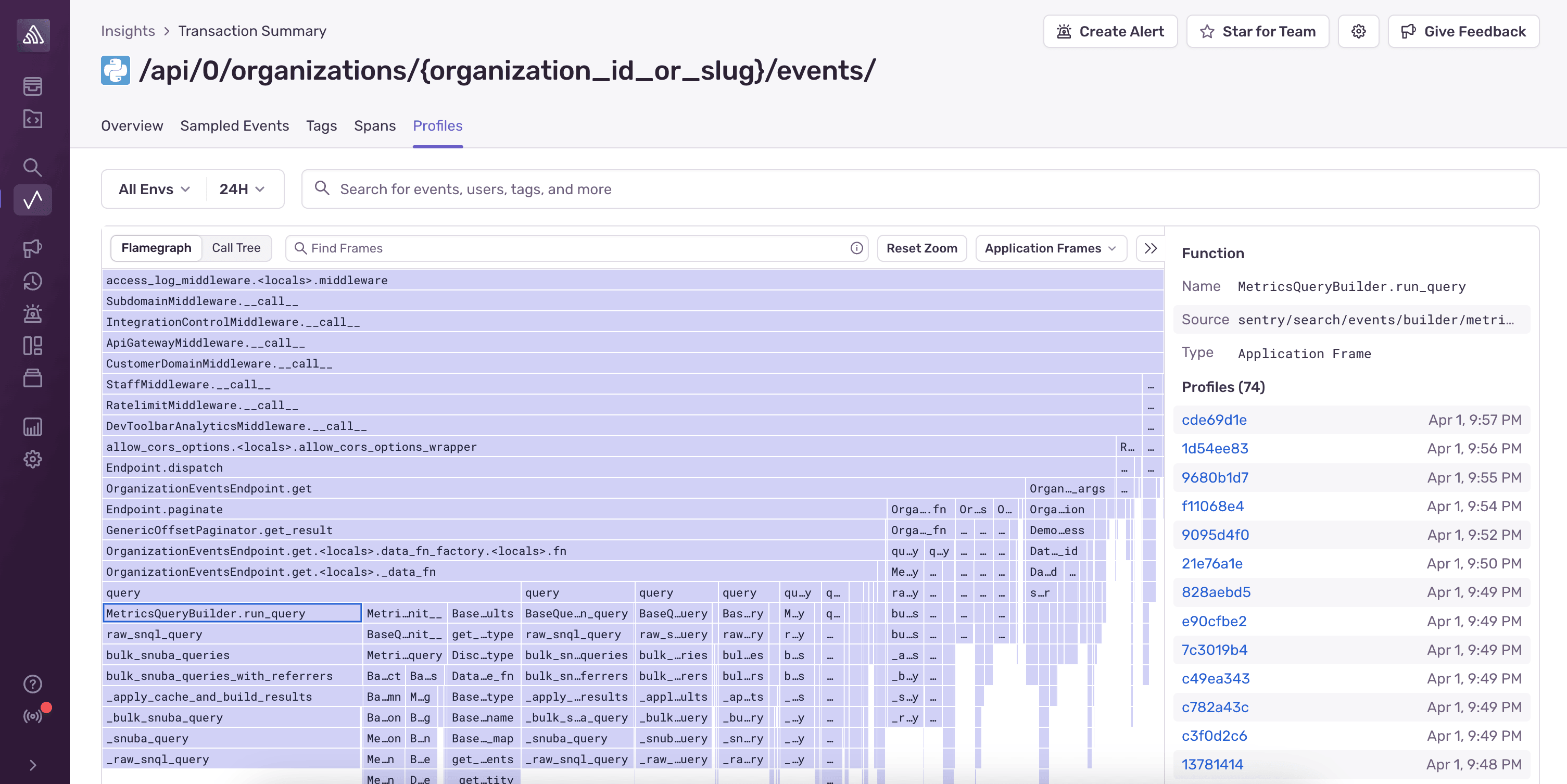Image resolution: width=1567 pixels, height=784 pixels.
Task: Open the Application Frames dropdown
Action: pyautogui.click(x=1051, y=248)
